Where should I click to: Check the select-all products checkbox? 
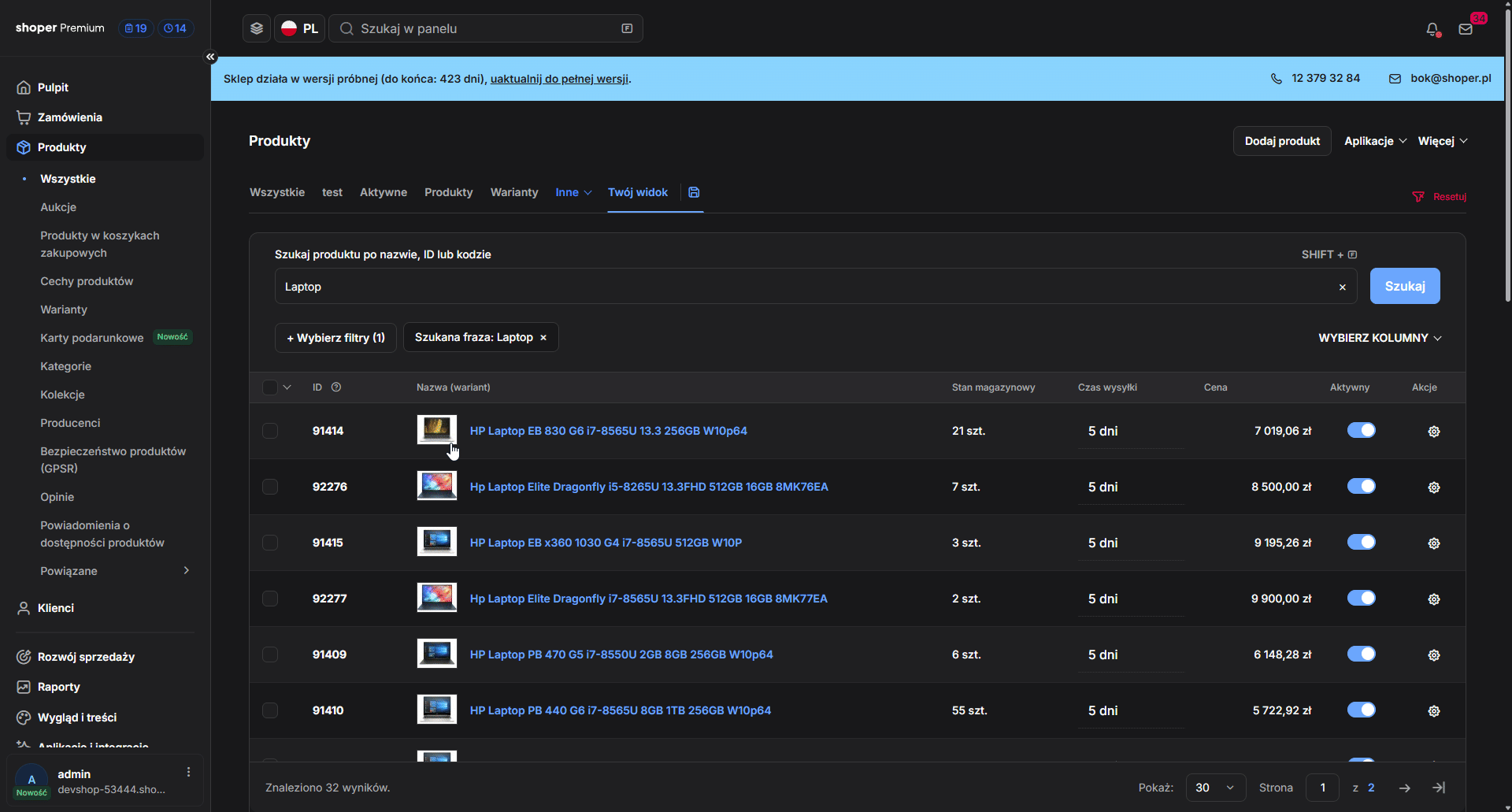point(270,387)
